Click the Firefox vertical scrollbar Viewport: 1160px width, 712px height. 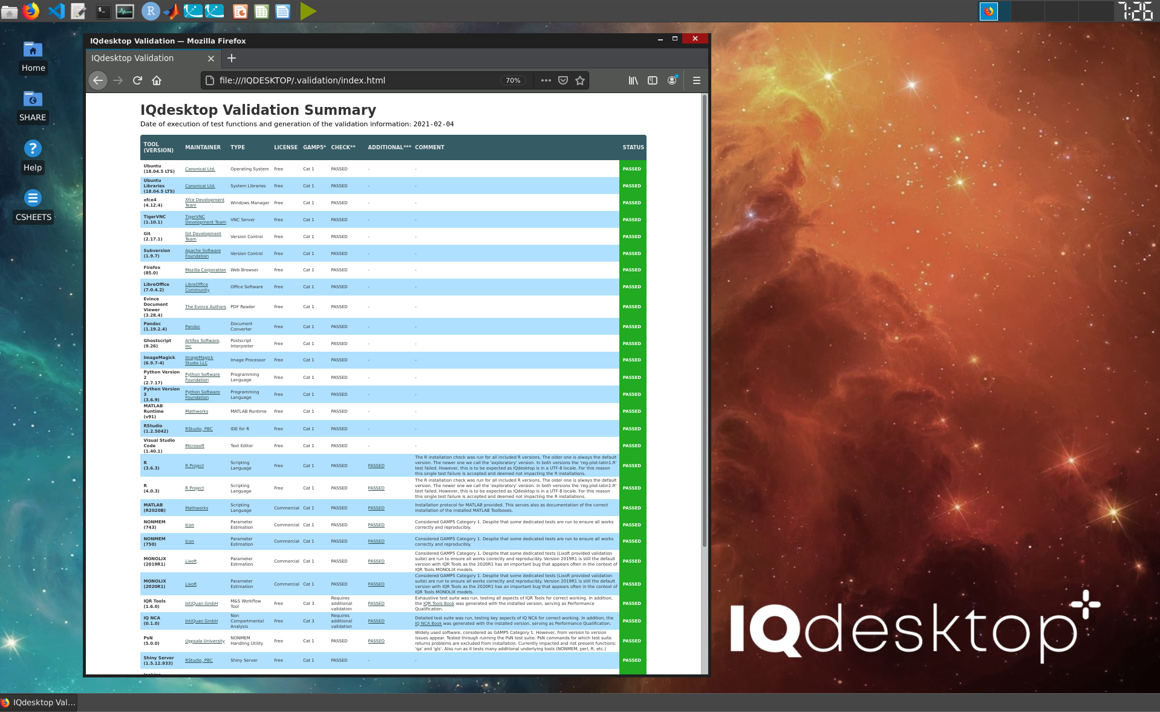click(x=704, y=321)
